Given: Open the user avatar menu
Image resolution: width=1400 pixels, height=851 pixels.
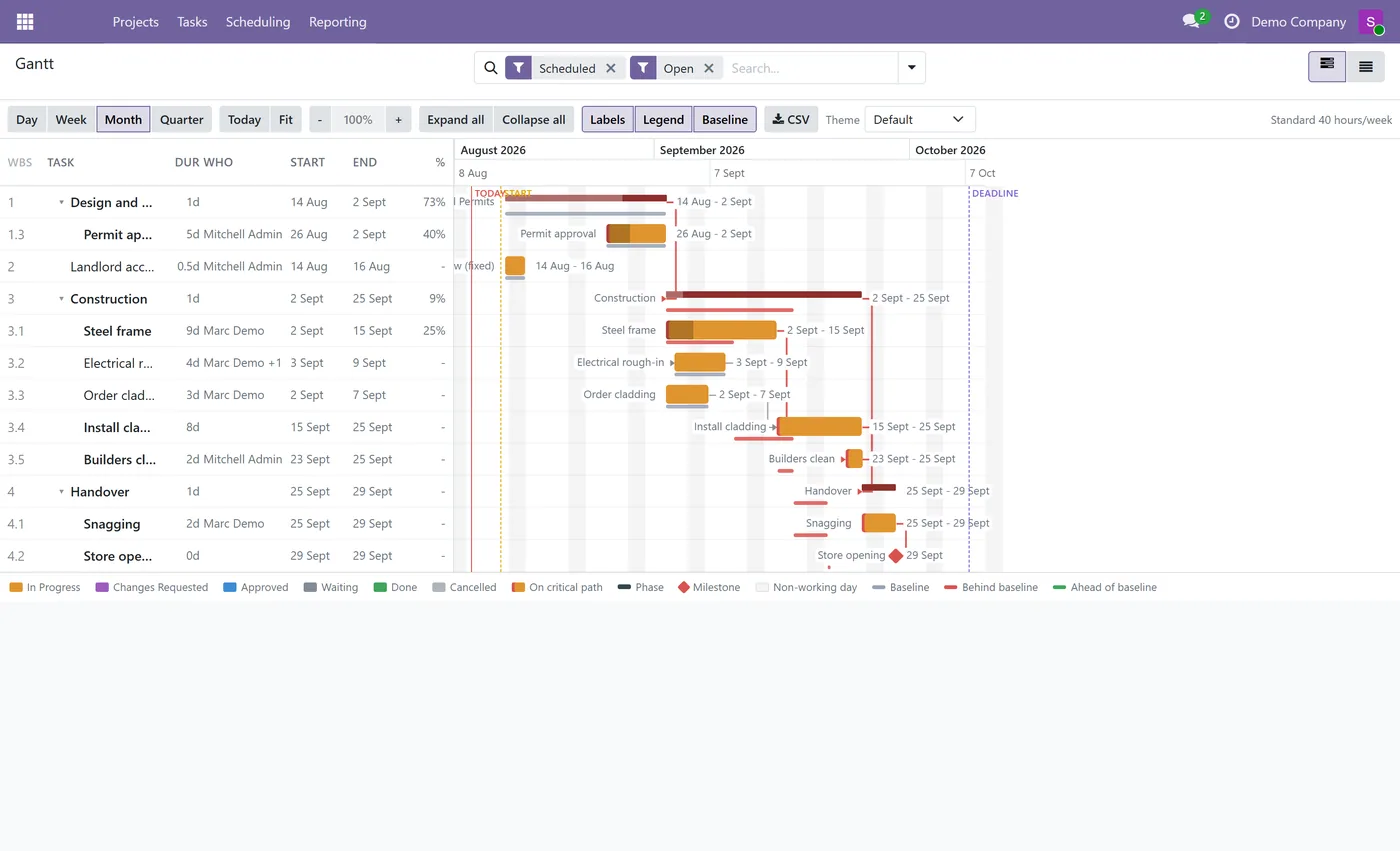Looking at the screenshot, I should click(1370, 22).
